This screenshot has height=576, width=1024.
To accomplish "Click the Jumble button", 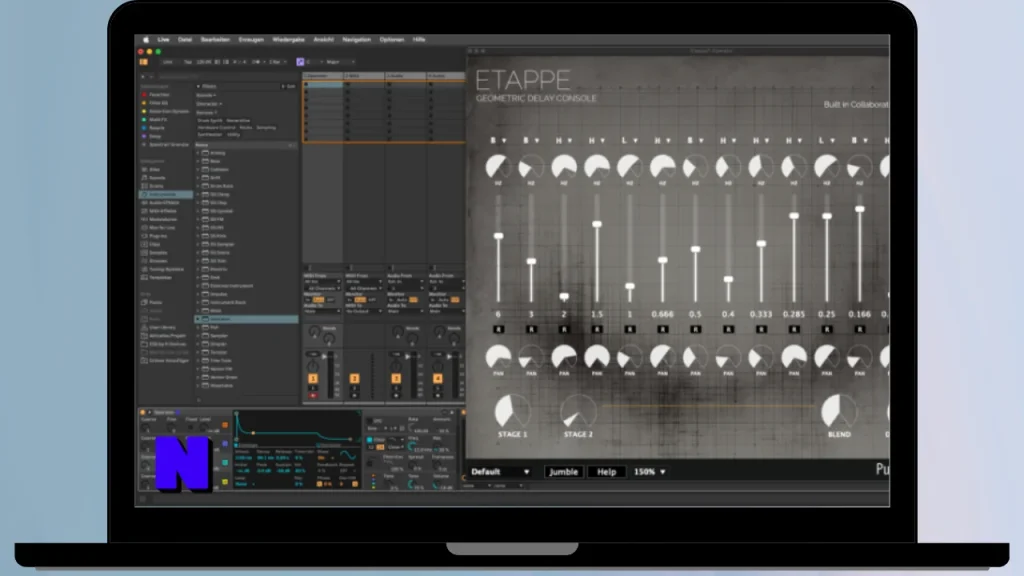I will pyautogui.click(x=563, y=472).
